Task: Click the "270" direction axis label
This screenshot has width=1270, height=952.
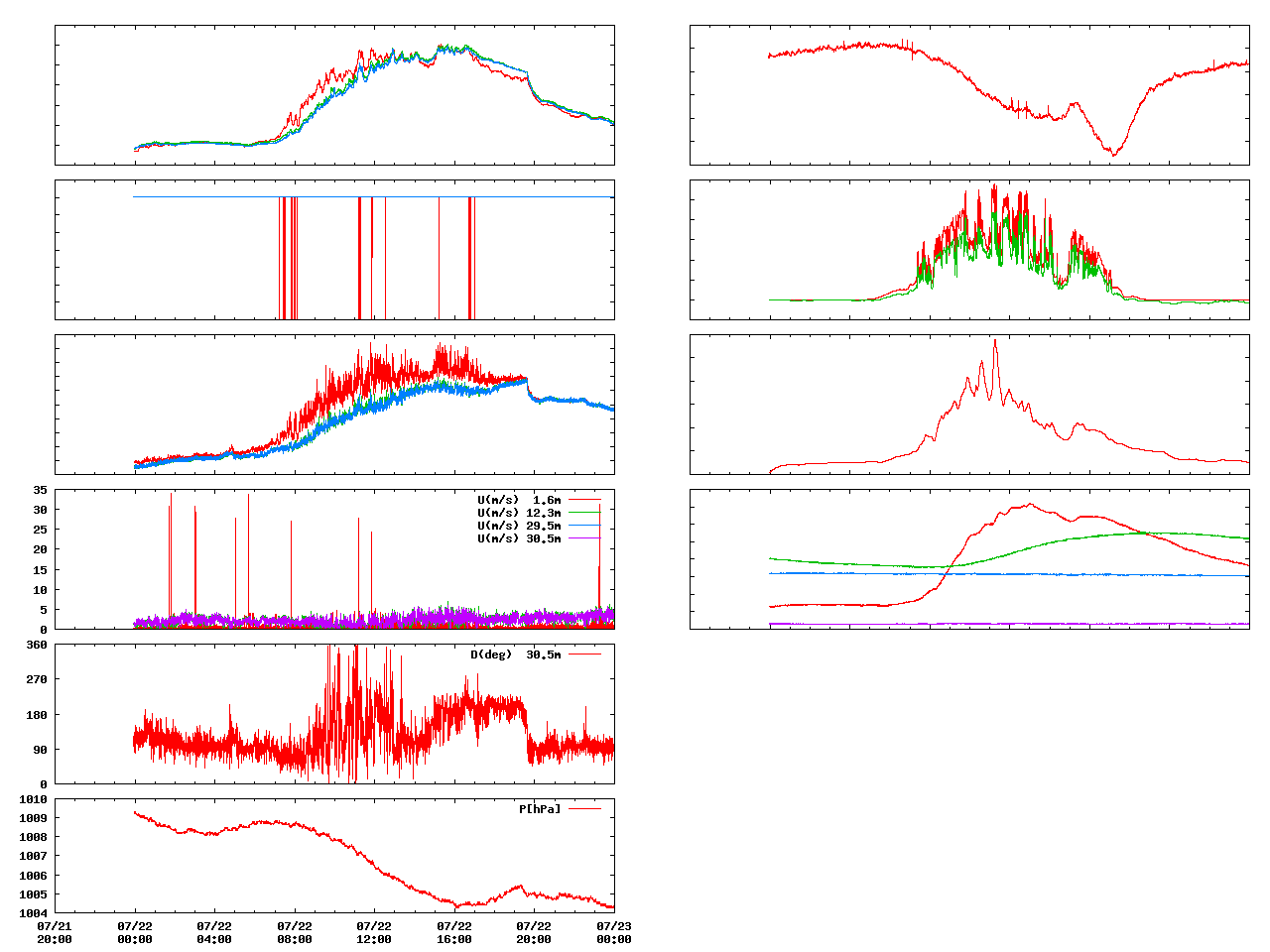Action: pyautogui.click(x=37, y=679)
